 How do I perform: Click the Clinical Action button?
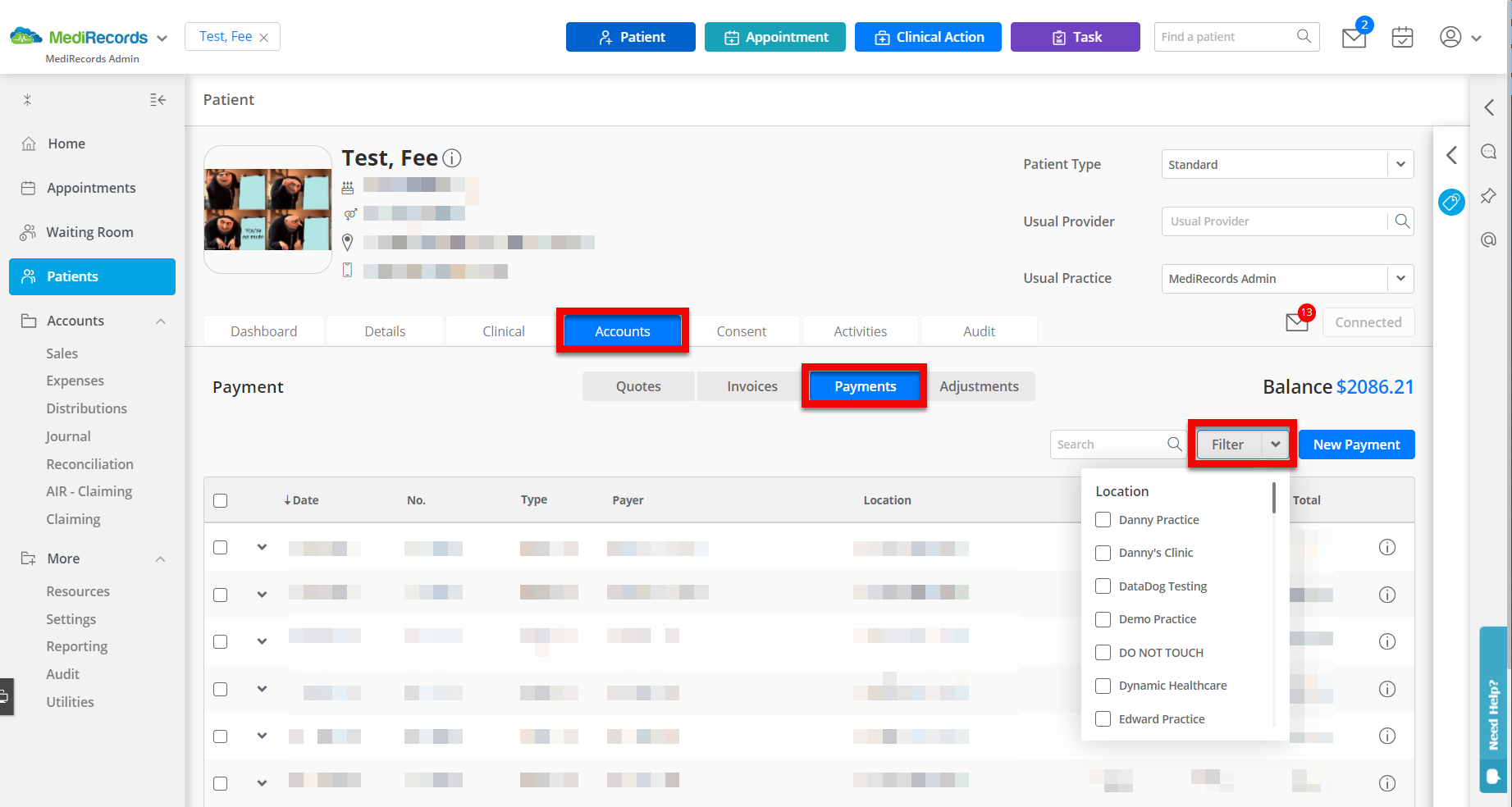pyautogui.click(x=928, y=37)
